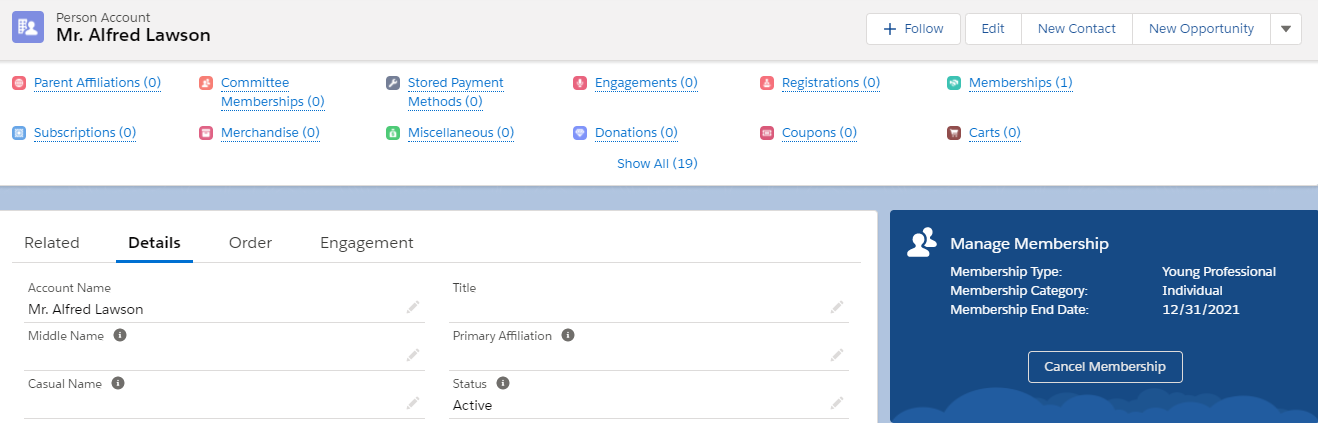This screenshot has height=423, width=1318.
Task: Click the New Contact button
Action: point(1076,29)
